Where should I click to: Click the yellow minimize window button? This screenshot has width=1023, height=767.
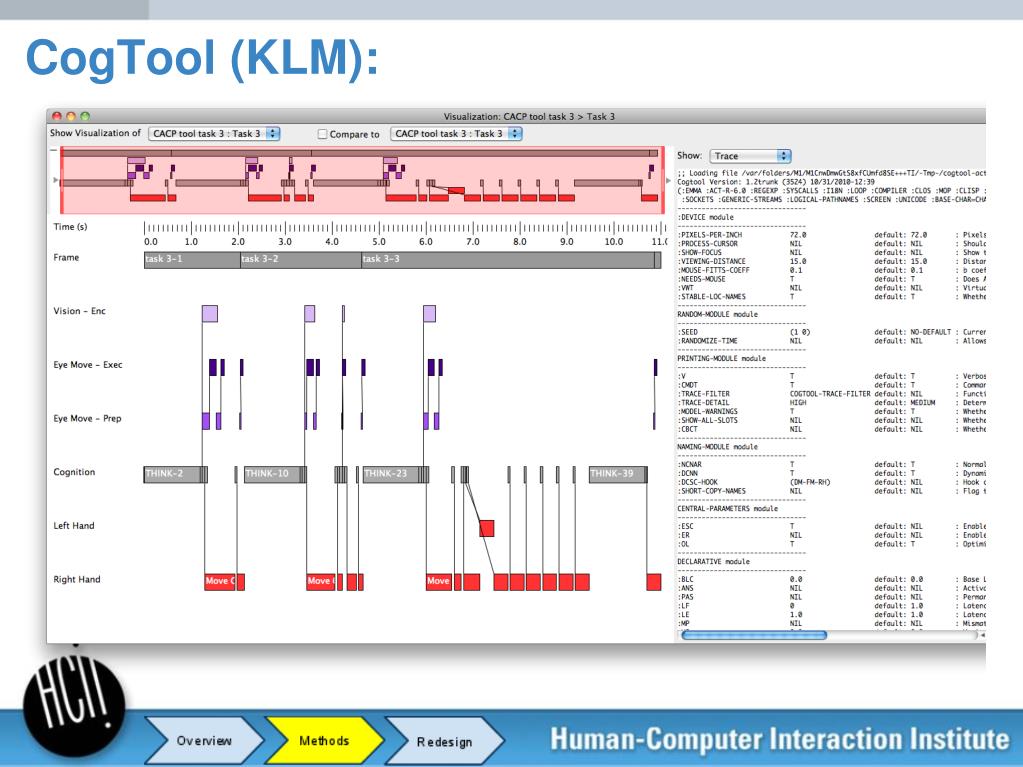click(71, 116)
